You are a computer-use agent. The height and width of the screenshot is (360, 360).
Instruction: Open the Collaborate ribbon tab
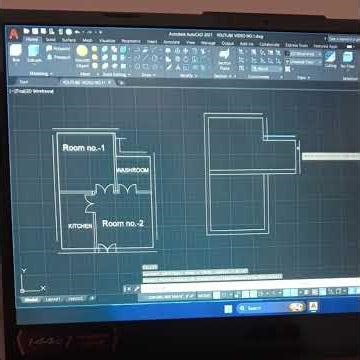269,44
